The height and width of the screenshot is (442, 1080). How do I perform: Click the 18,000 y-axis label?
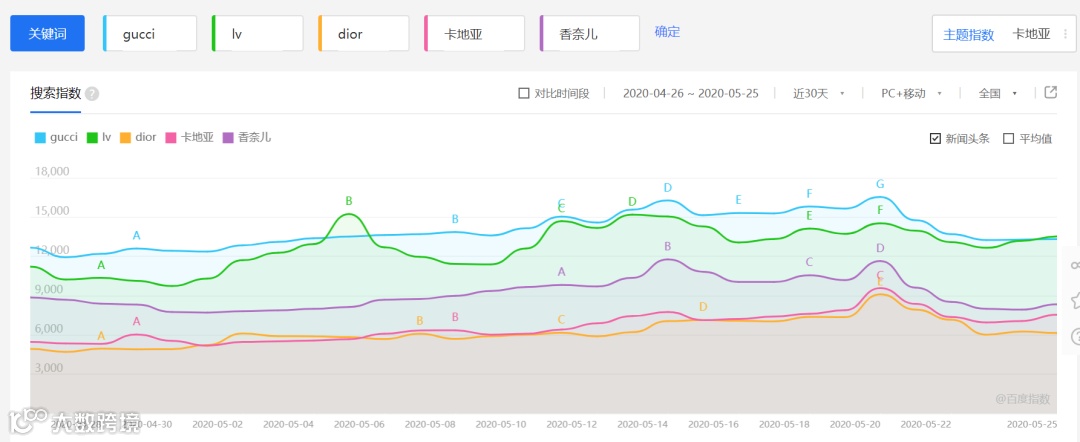point(52,171)
